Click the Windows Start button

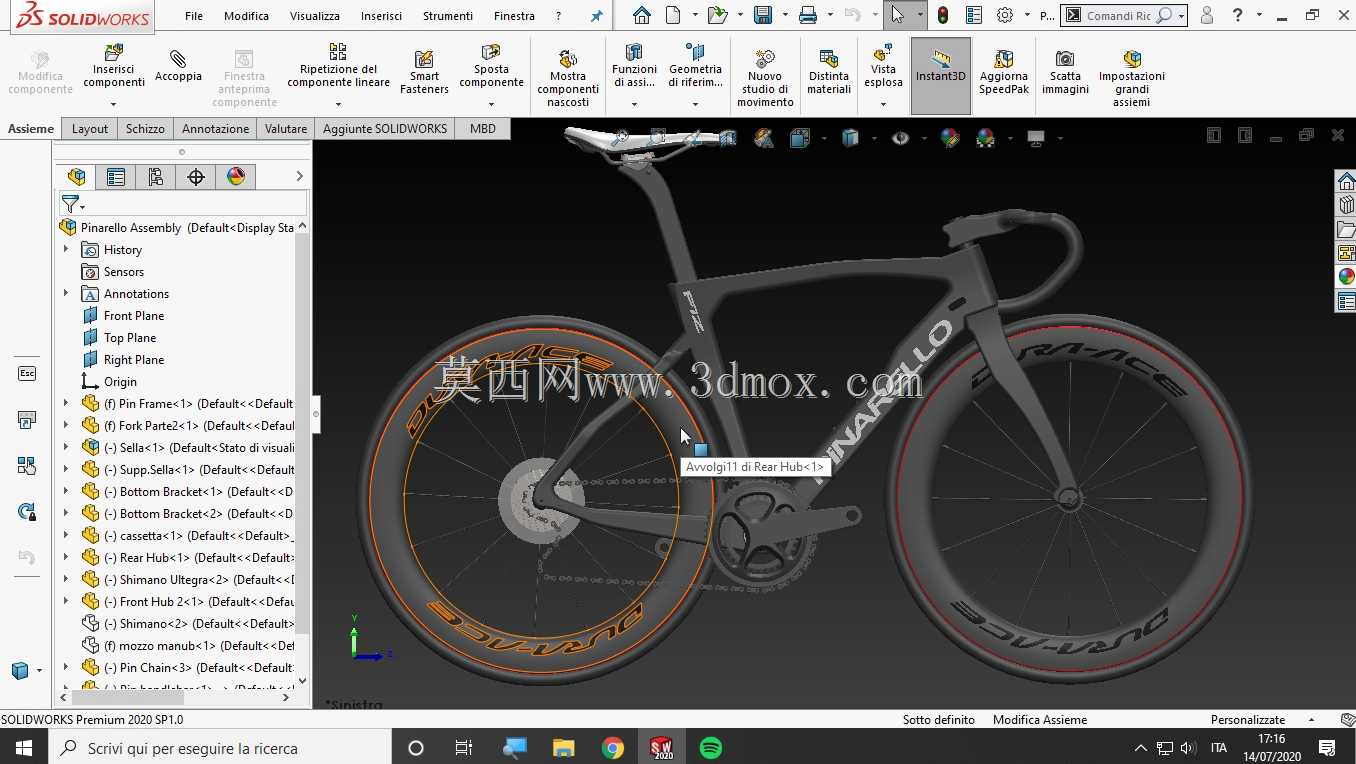(24, 748)
